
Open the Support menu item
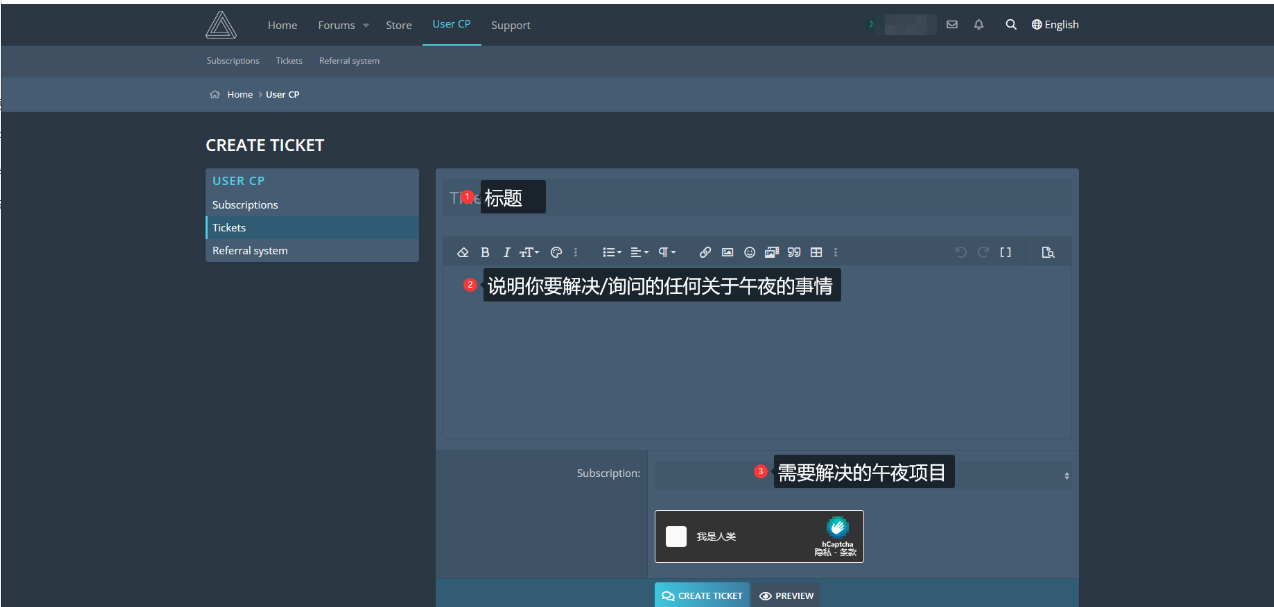(510, 25)
